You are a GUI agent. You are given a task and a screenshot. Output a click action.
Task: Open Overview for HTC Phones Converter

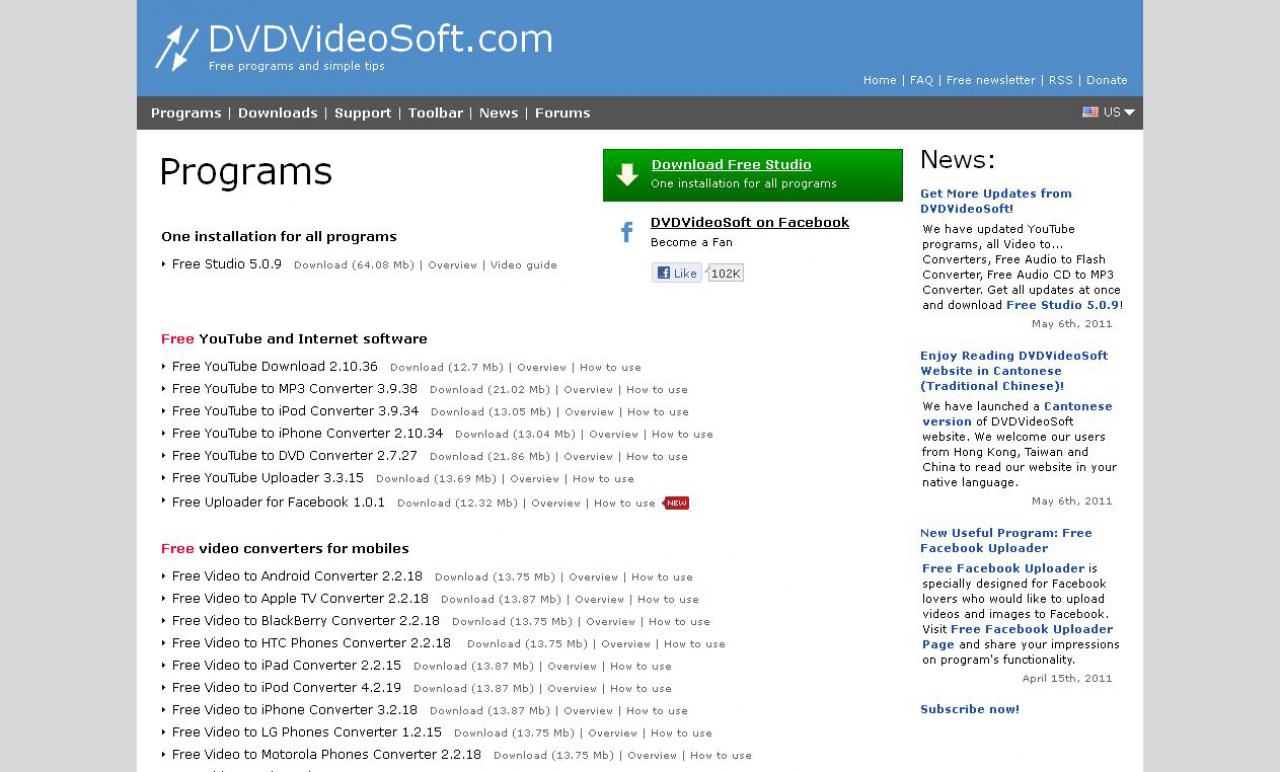click(626, 644)
